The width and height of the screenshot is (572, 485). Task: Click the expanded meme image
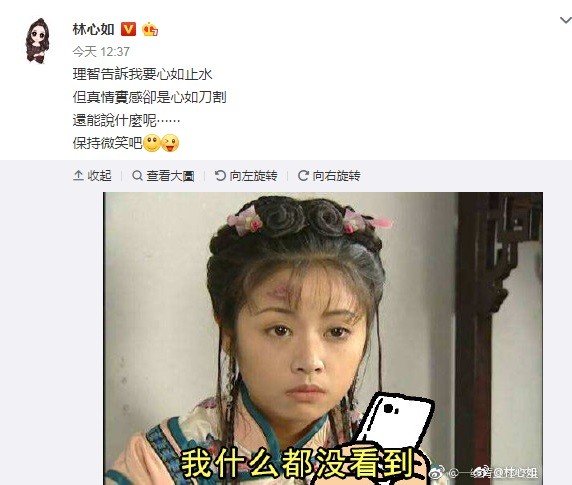point(323,338)
